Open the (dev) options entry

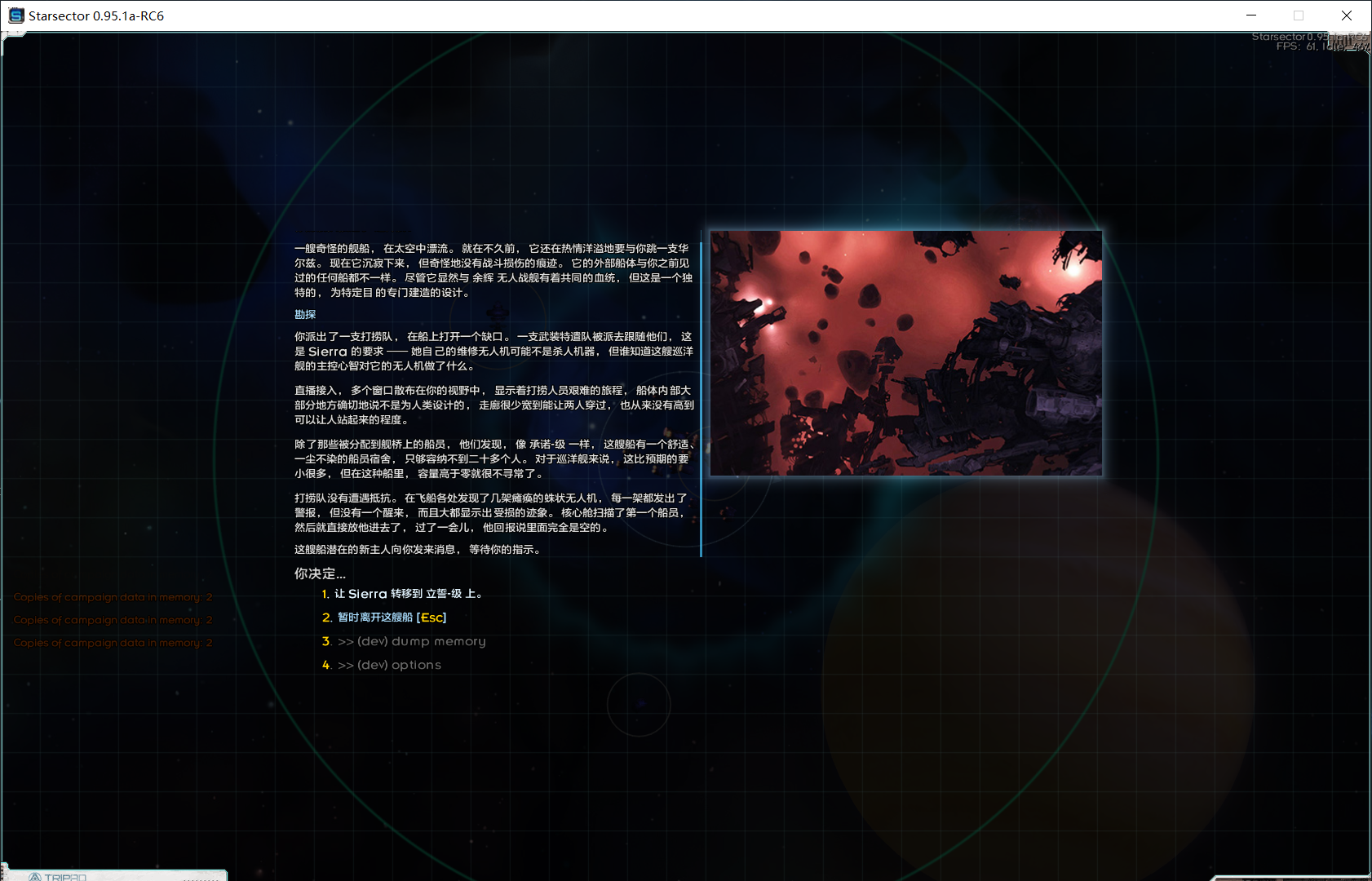point(389,665)
